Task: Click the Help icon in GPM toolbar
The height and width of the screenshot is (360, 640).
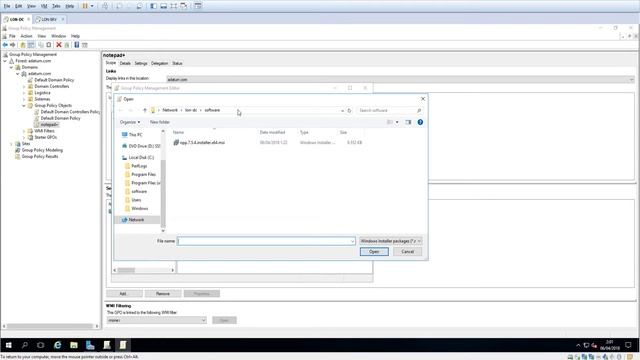Action: coord(76,45)
